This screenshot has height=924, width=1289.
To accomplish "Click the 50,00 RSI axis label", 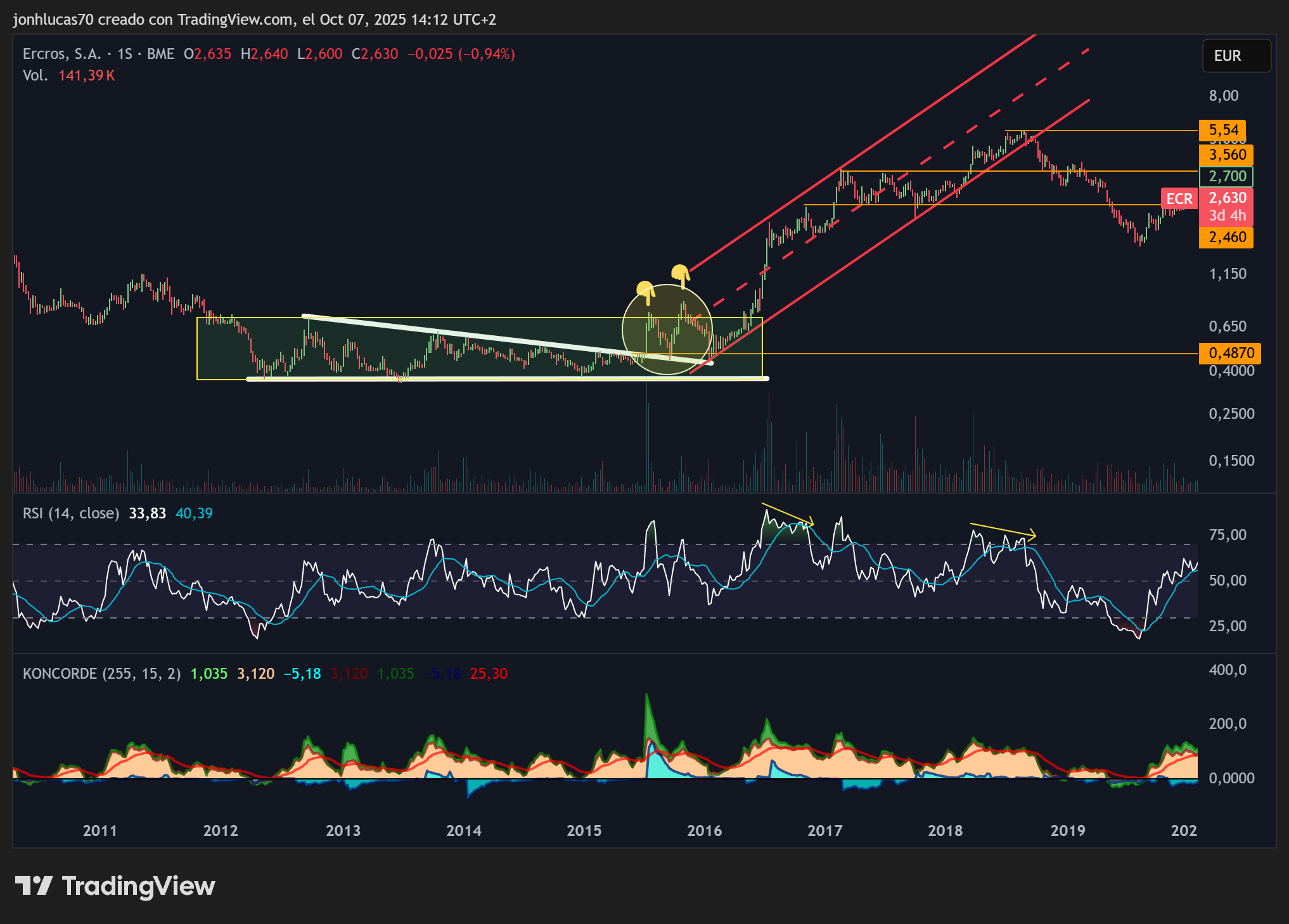I will tap(1228, 581).
